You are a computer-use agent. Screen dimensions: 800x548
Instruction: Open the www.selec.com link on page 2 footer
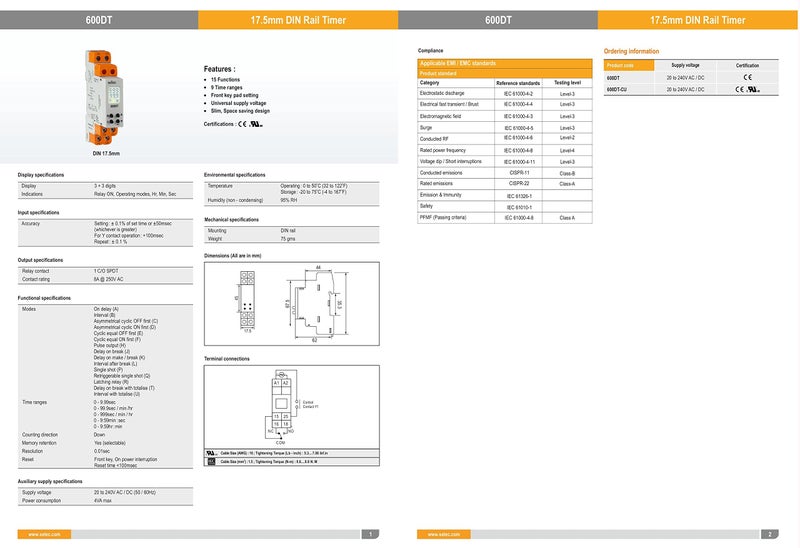click(443, 534)
